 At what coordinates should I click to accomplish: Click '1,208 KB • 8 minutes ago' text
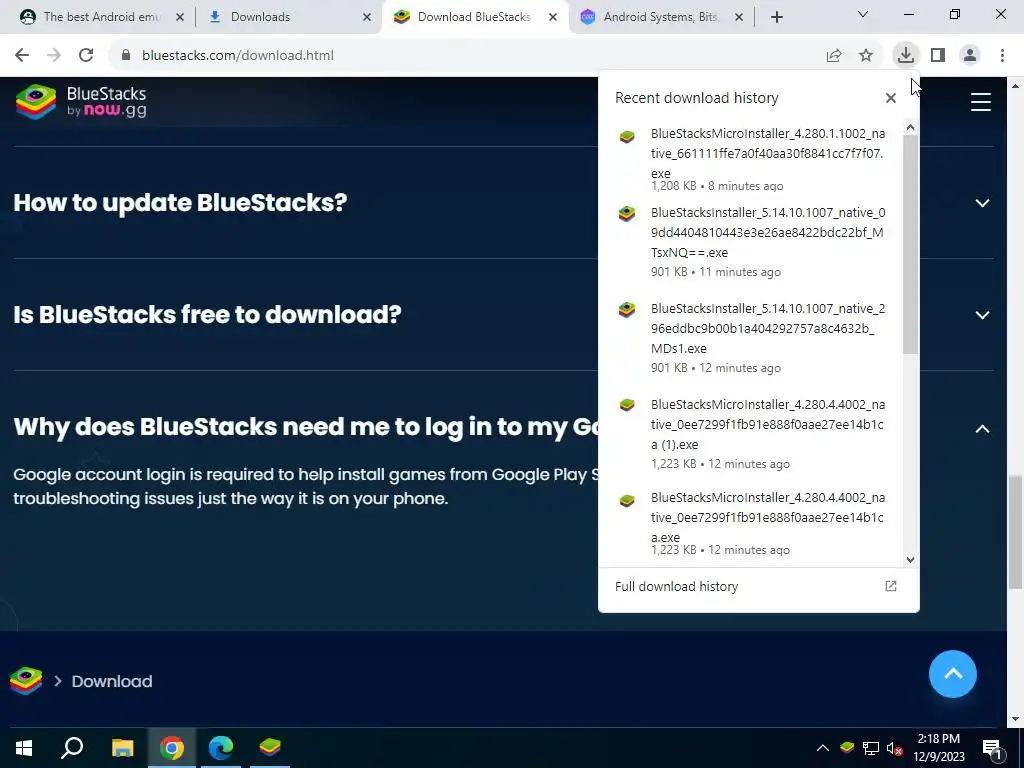717,186
